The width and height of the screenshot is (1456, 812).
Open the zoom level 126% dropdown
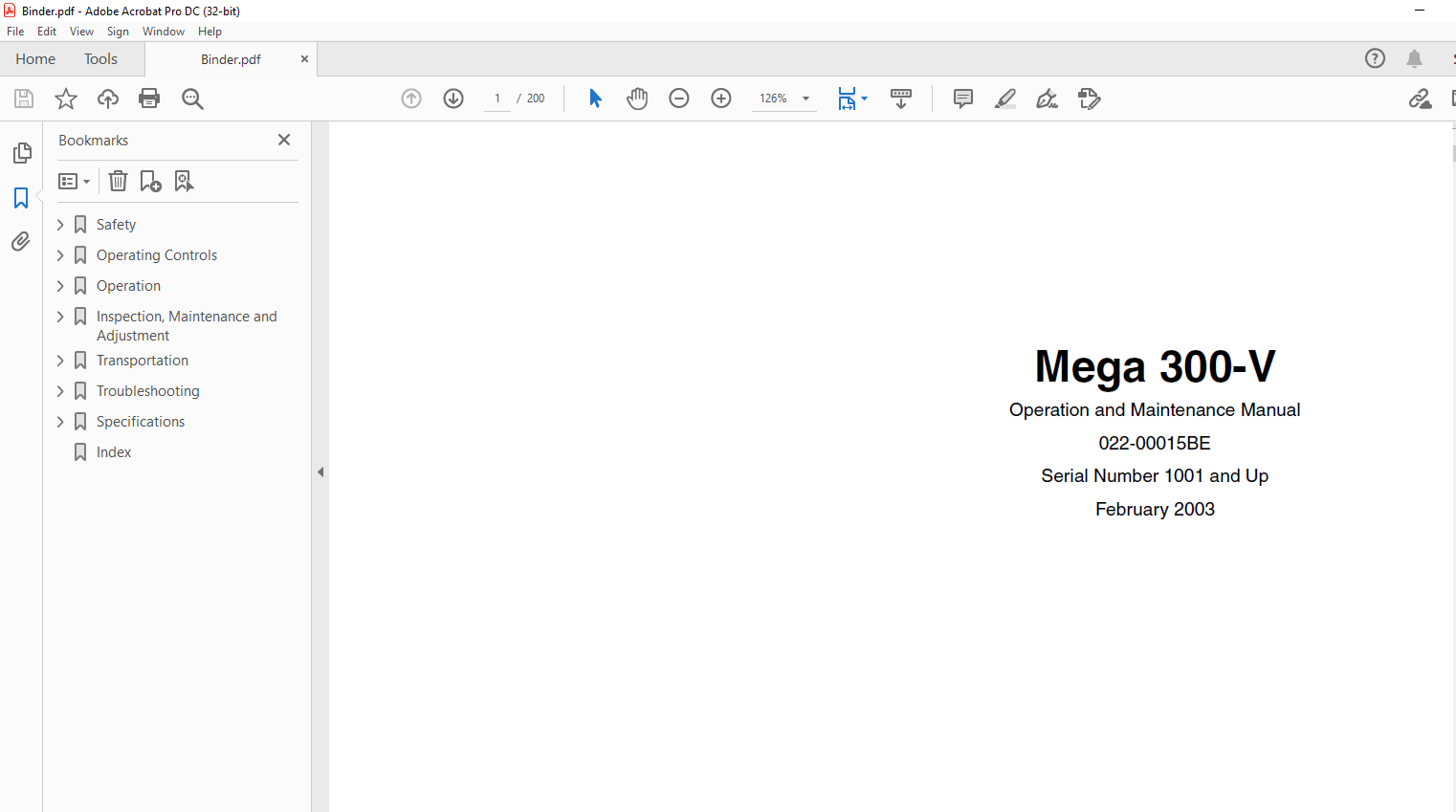point(805,99)
